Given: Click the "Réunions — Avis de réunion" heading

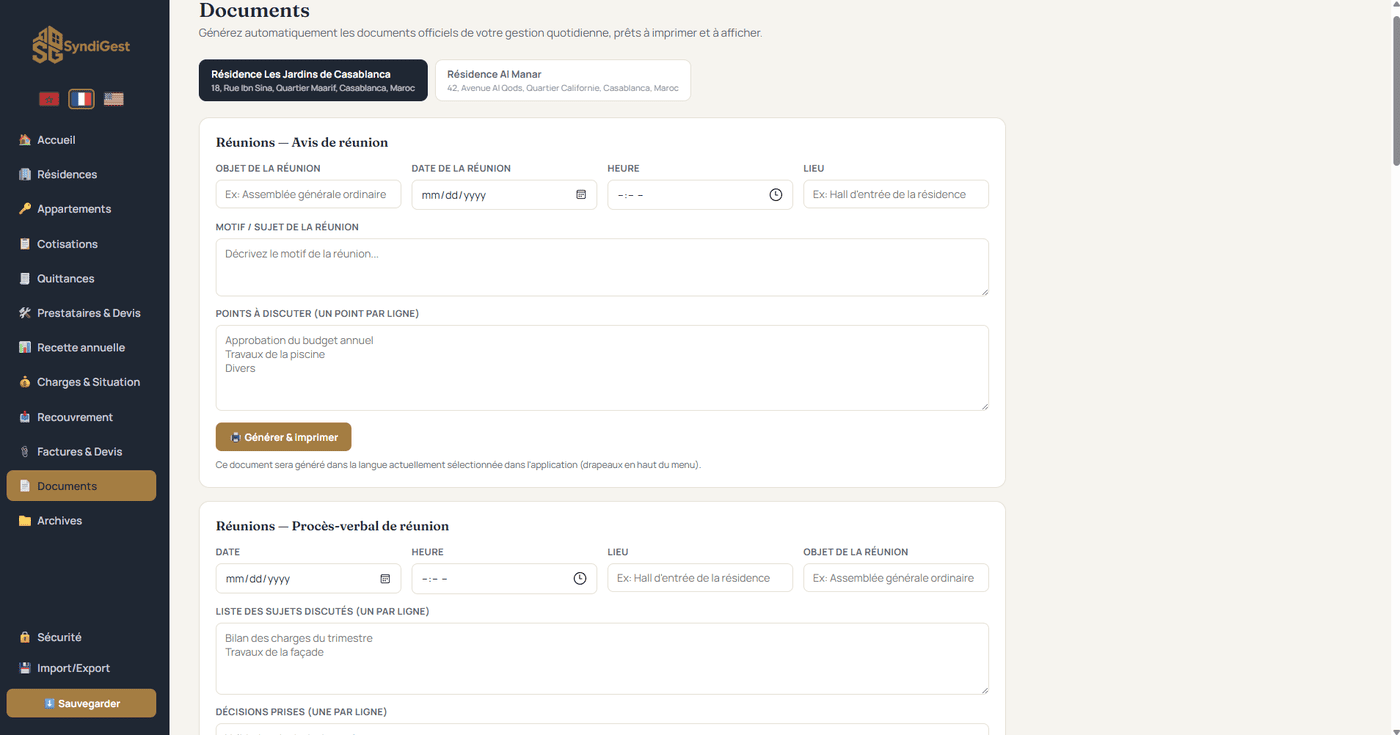Looking at the screenshot, I should [x=302, y=142].
